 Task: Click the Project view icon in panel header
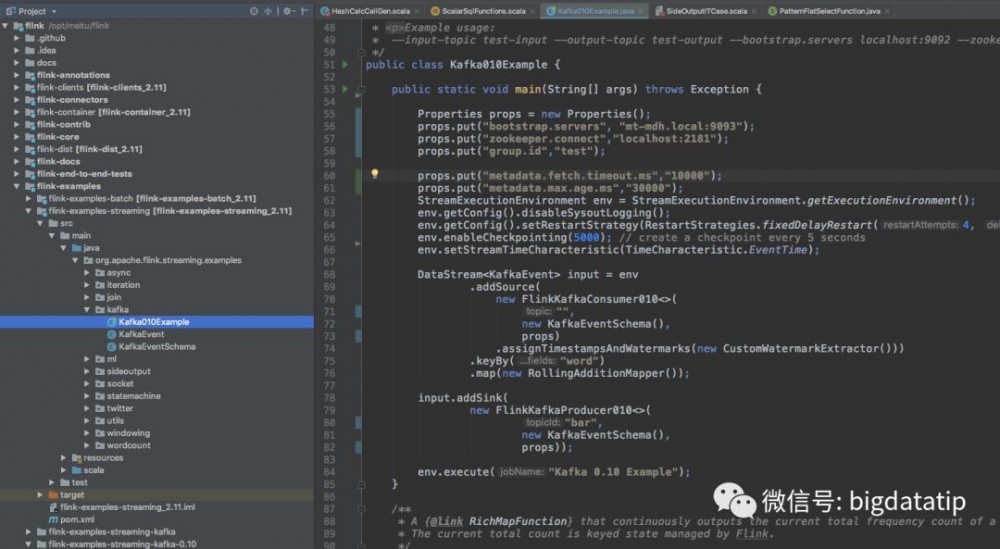[11, 11]
